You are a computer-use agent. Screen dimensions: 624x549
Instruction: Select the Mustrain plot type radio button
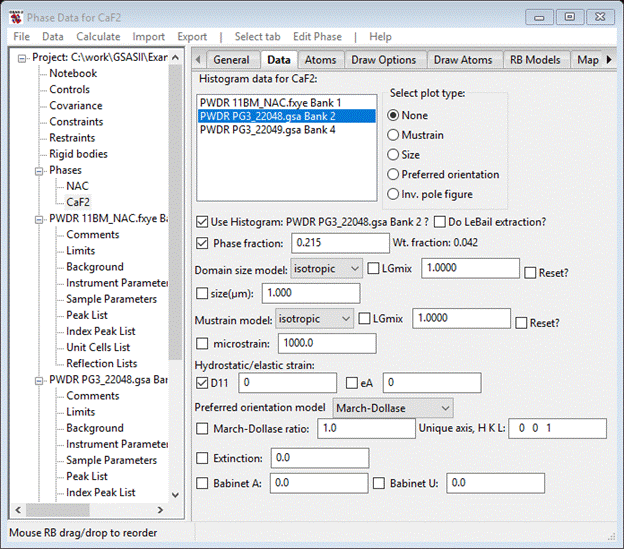(x=394, y=135)
